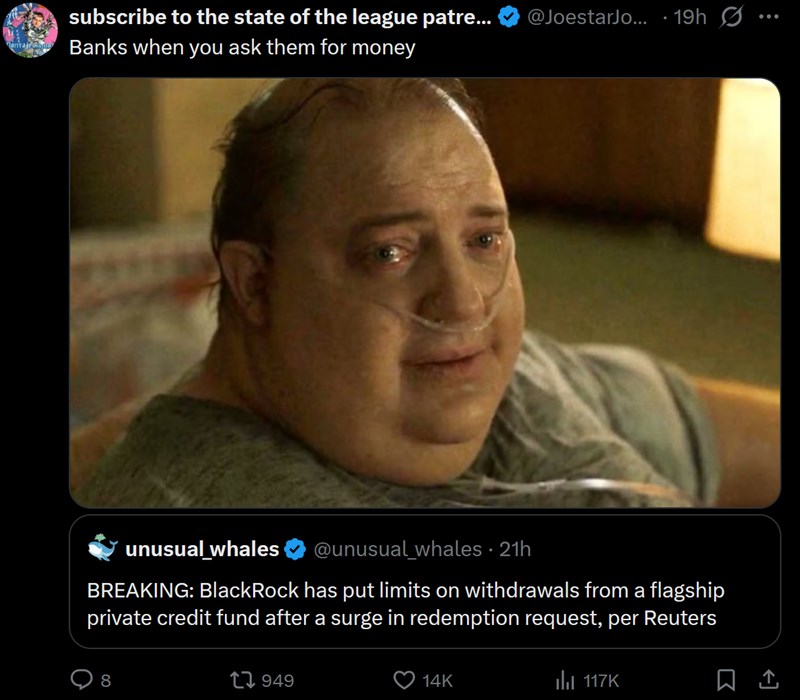The height and width of the screenshot is (700, 800).
Task: Click the poster's verified blue badge
Action: [509, 17]
